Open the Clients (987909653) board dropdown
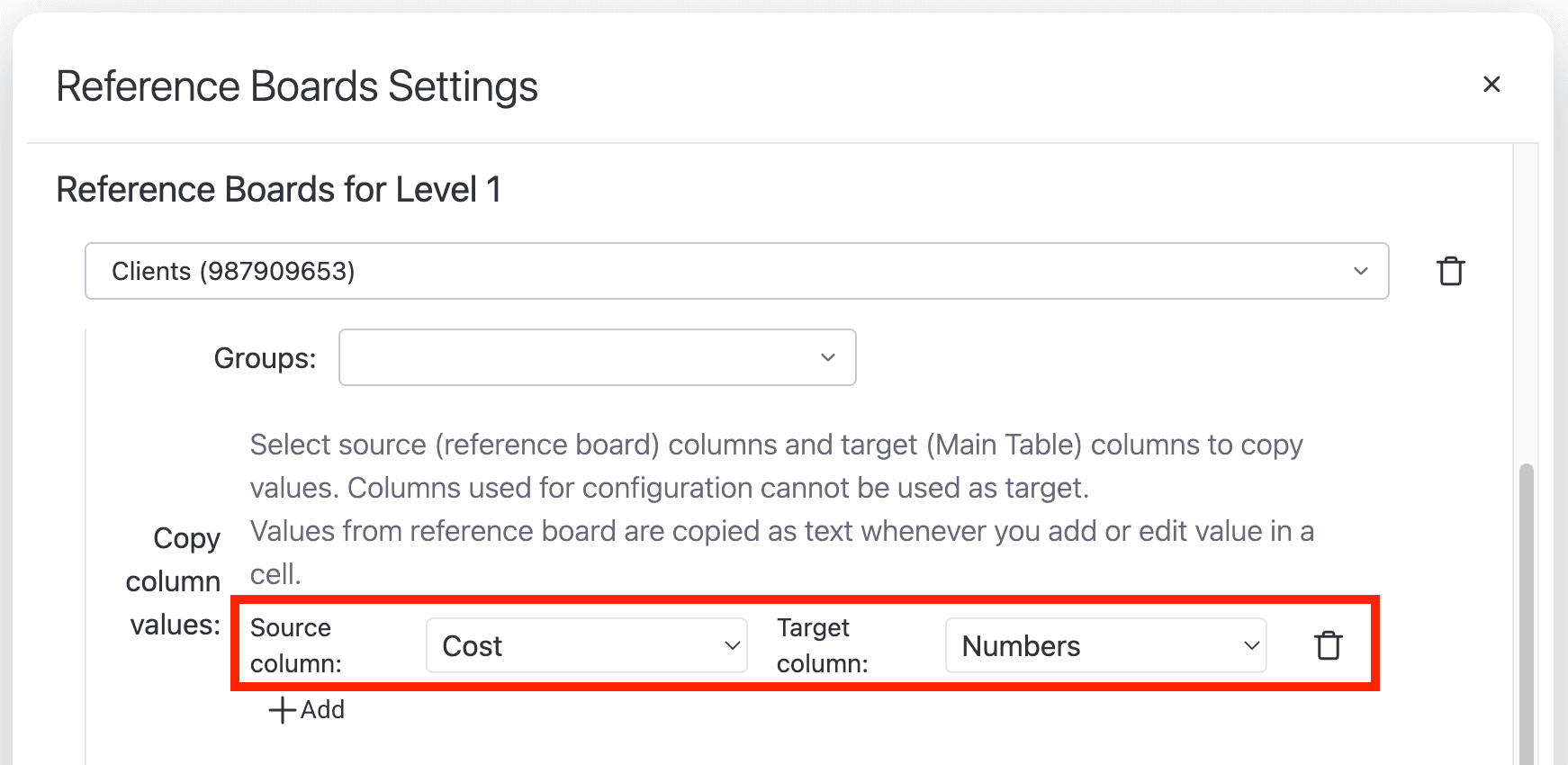 736,271
